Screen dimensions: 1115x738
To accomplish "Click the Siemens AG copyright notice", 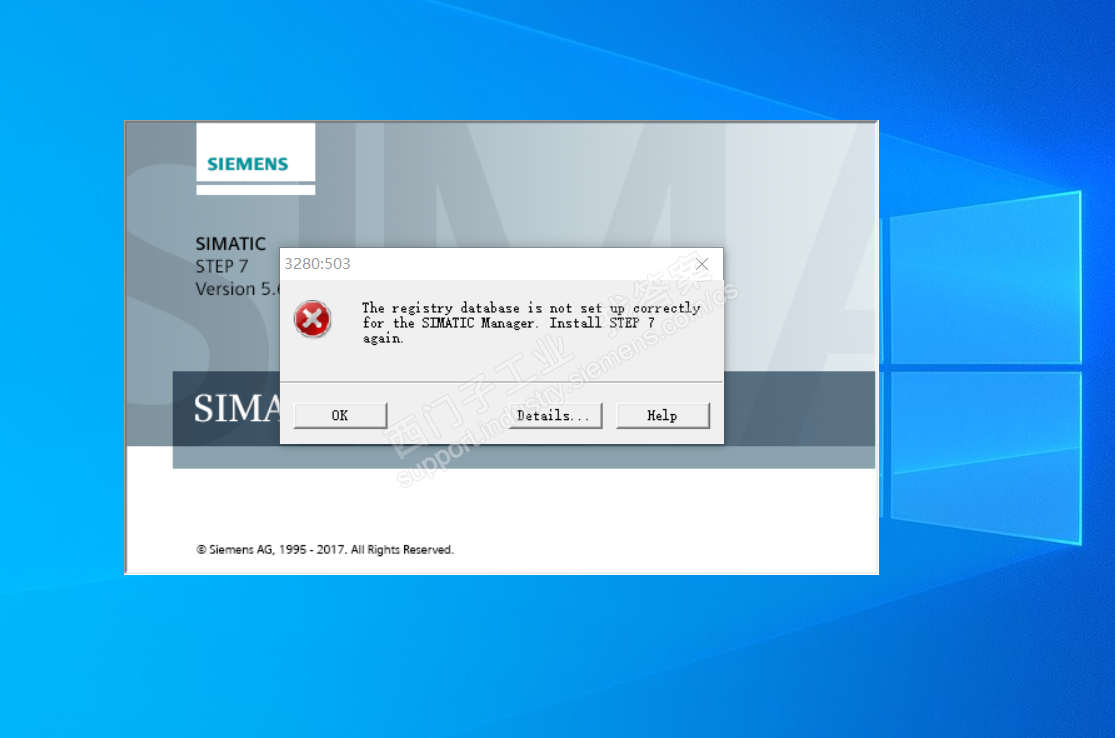I will click(x=325, y=550).
